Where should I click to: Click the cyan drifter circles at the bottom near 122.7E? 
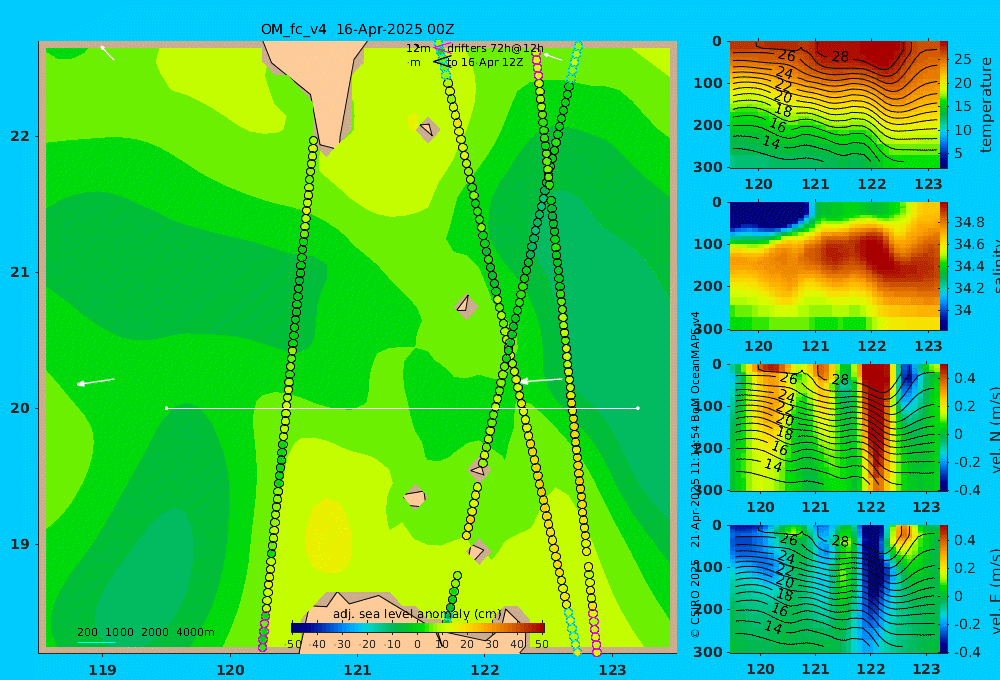click(x=573, y=632)
